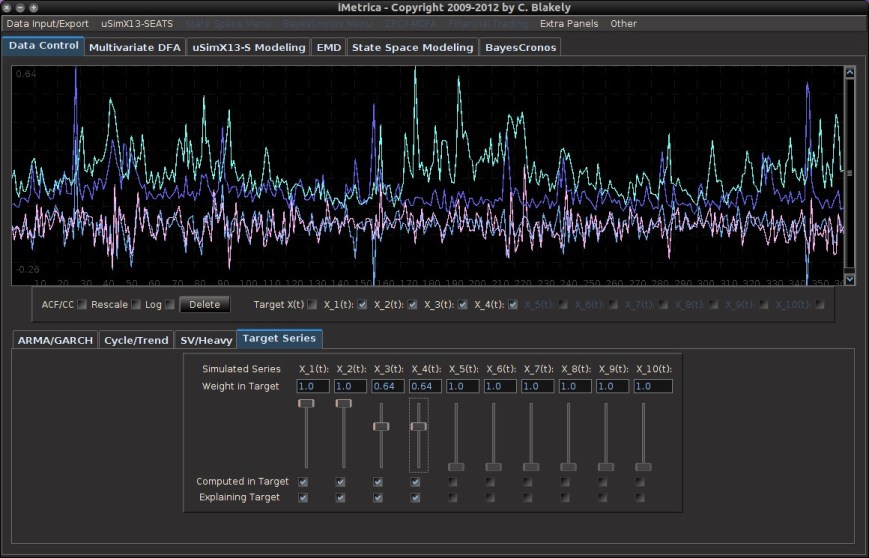Viewport: 869px width, 558px height.
Task: Click the plot scrollbar down arrow
Action: (850, 280)
